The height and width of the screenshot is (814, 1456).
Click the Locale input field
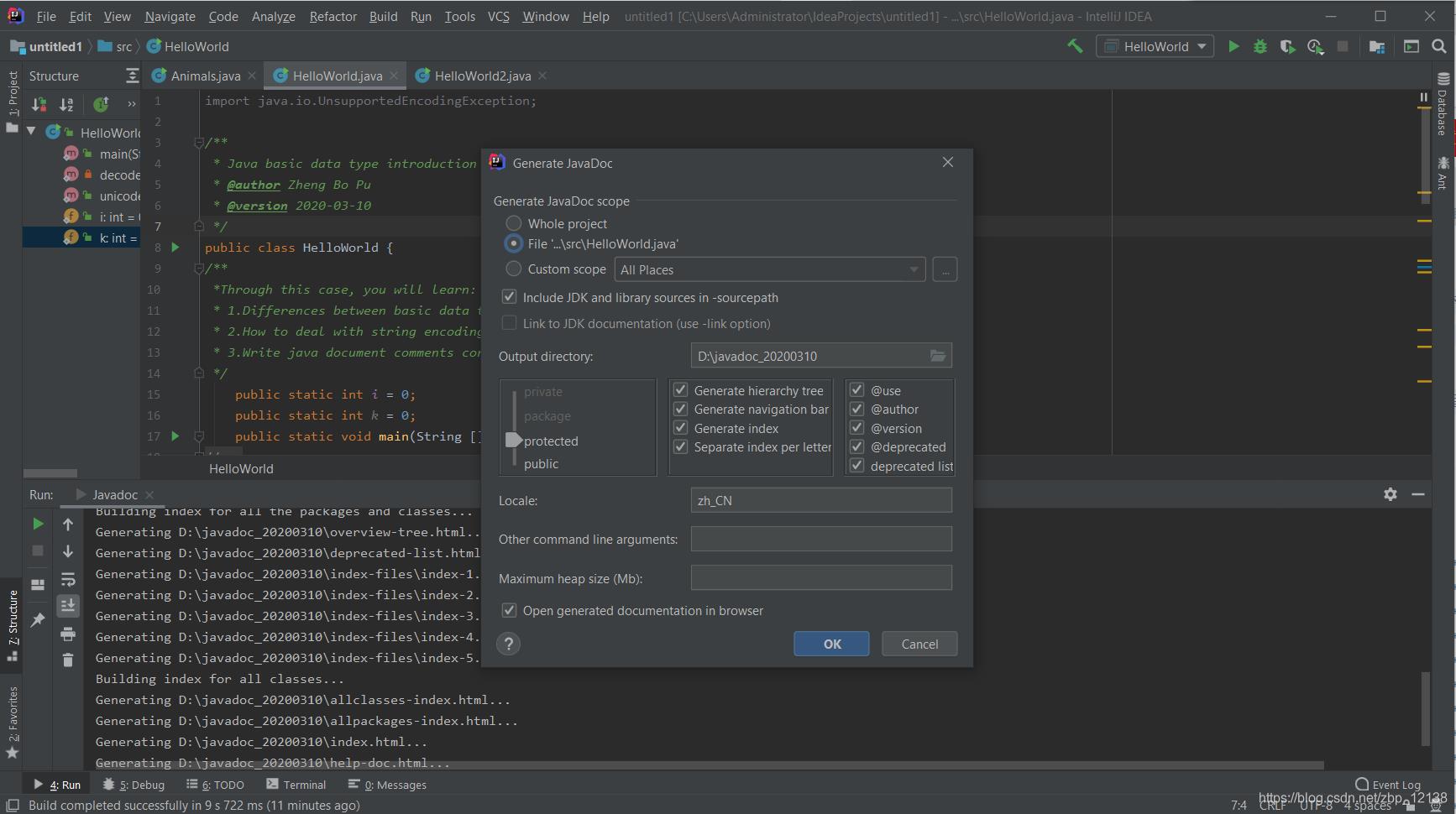pyautogui.click(x=821, y=500)
